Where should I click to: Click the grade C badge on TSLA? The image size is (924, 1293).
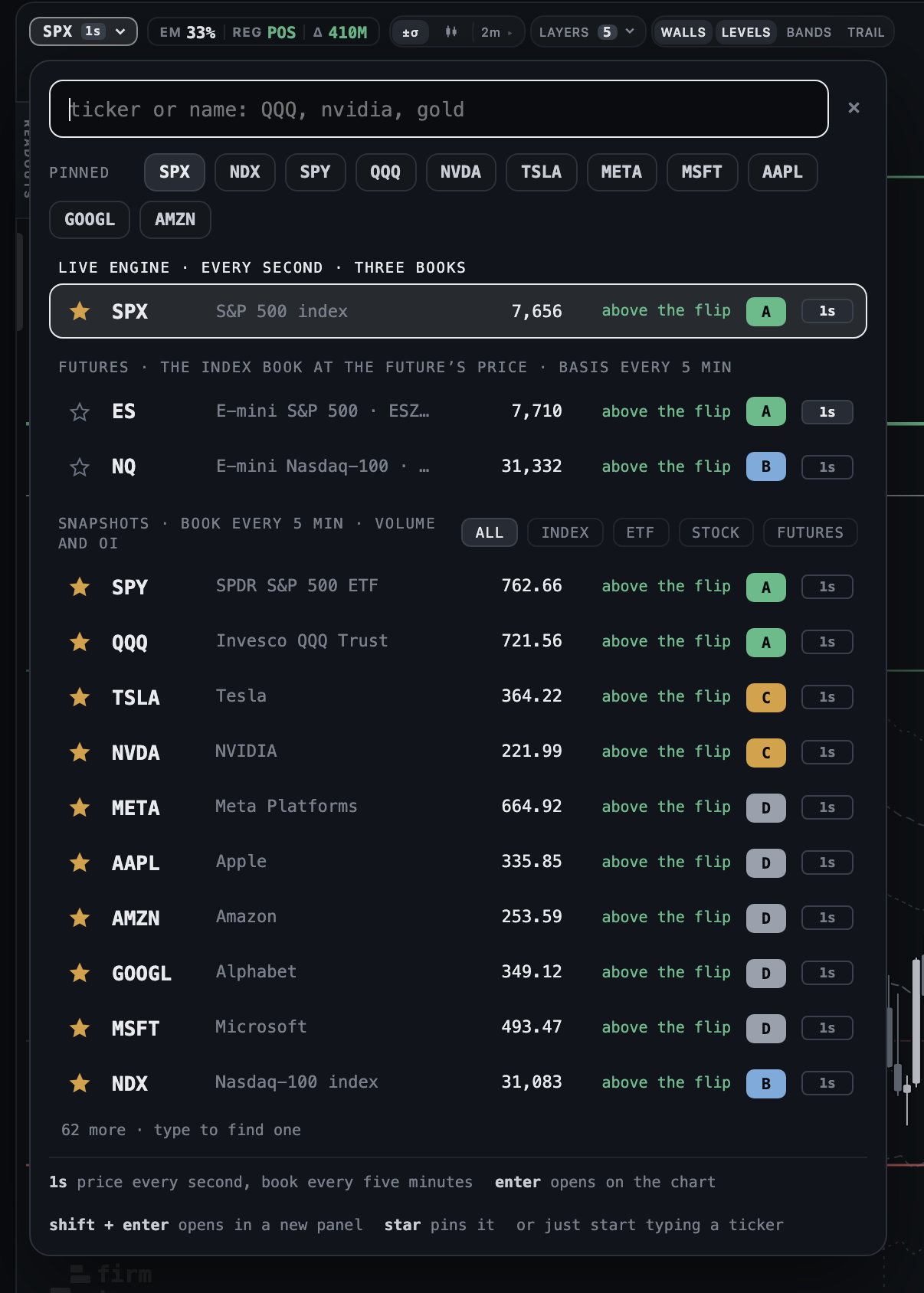click(x=766, y=698)
